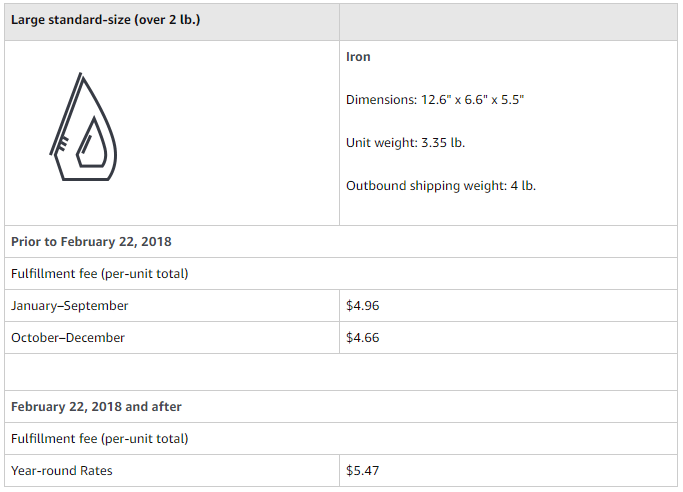Click 'February 22, 2018 and after' heading
683x492 pixels.
coord(96,407)
